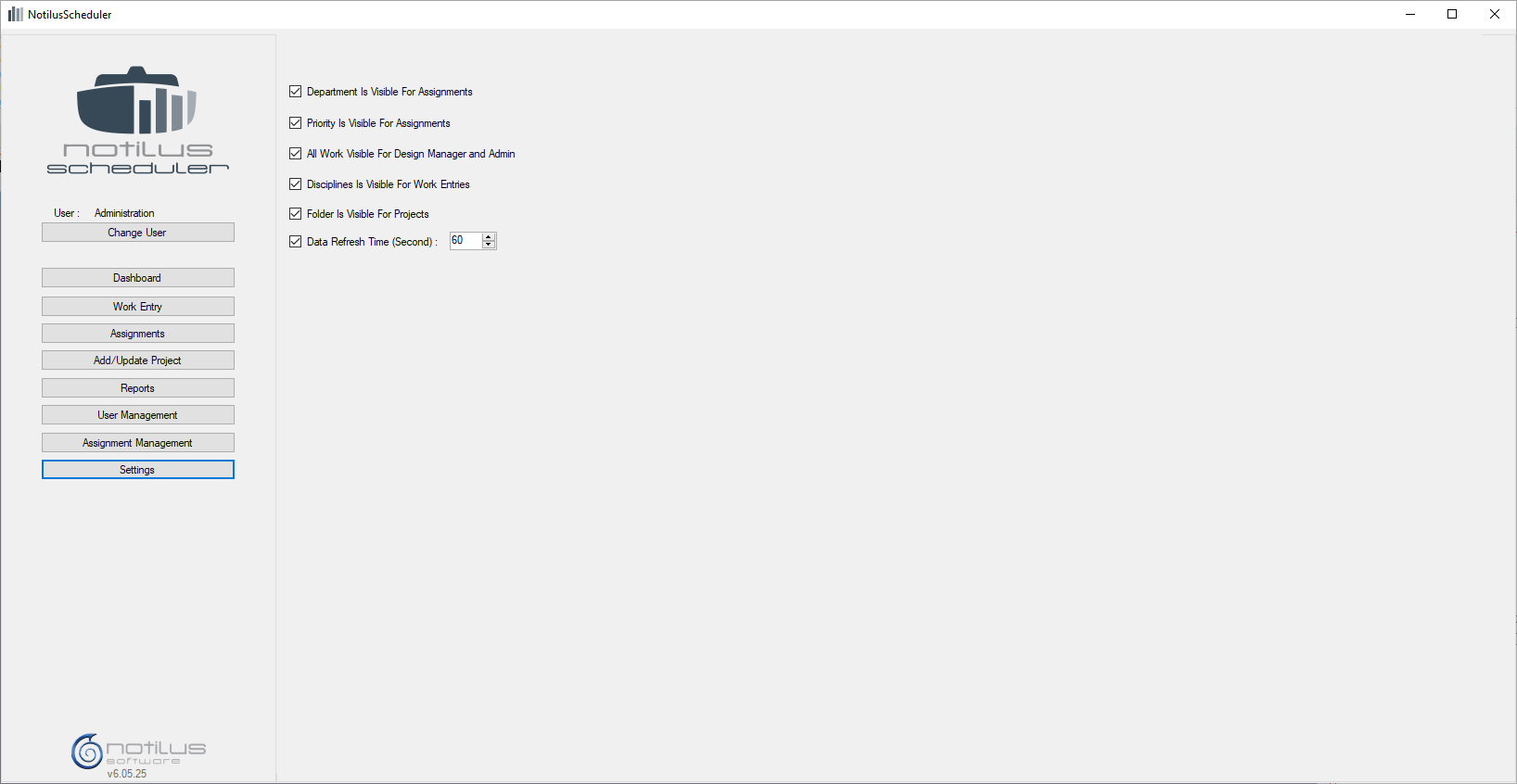The height and width of the screenshot is (784, 1517).
Task: Uncheck Department Is Visible For Assignments
Action: point(296,92)
